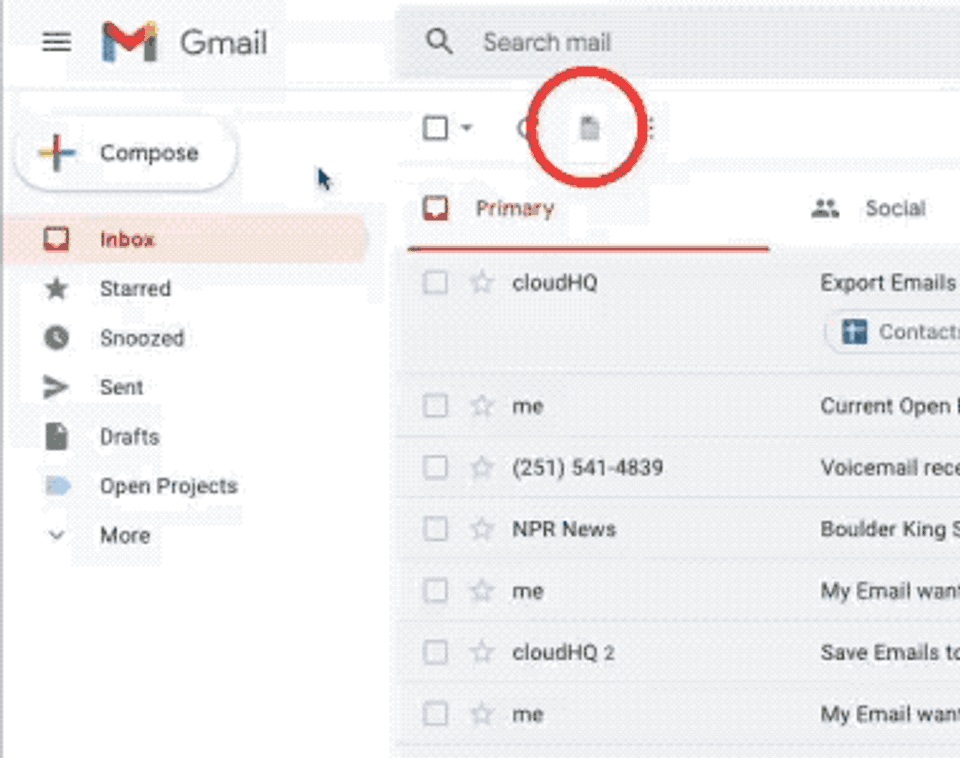This screenshot has height=758, width=960.
Task: Select the 'Current Open' email checkbox
Action: pos(435,406)
